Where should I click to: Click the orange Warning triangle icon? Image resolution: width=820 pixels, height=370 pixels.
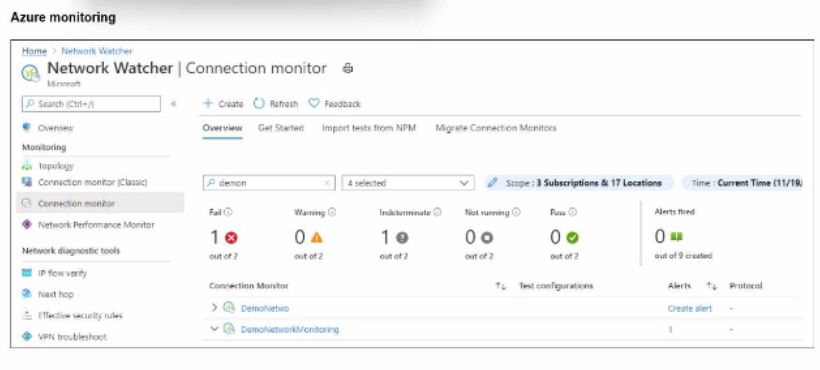[x=316, y=238]
